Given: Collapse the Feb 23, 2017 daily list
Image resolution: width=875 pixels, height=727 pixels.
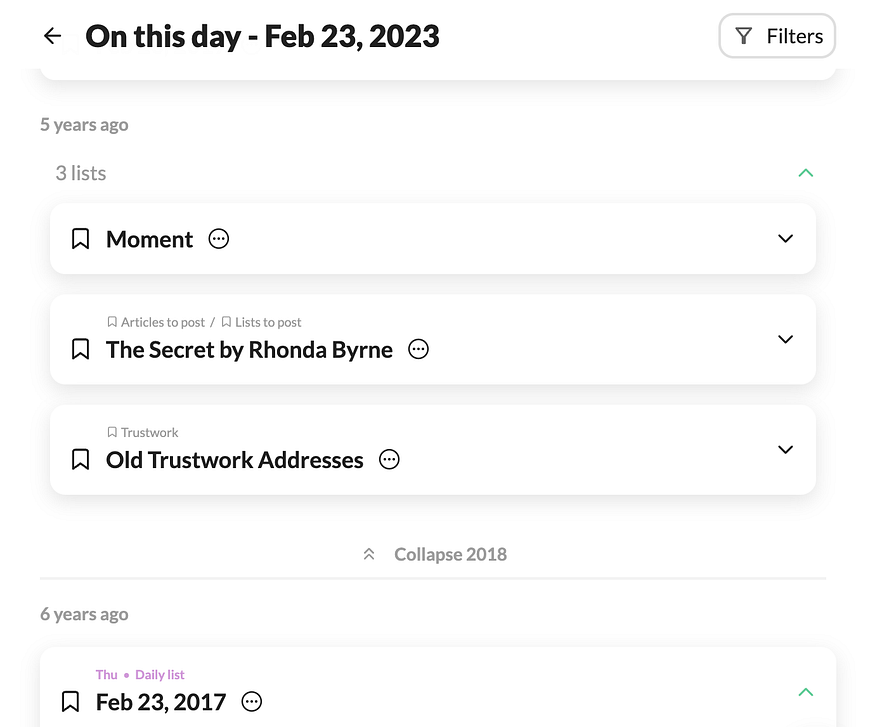Looking at the screenshot, I should [x=806, y=692].
